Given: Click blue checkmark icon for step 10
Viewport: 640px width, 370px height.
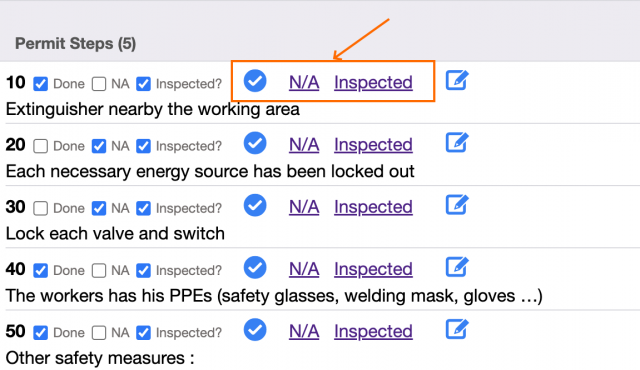Looking at the screenshot, I should point(255,81).
